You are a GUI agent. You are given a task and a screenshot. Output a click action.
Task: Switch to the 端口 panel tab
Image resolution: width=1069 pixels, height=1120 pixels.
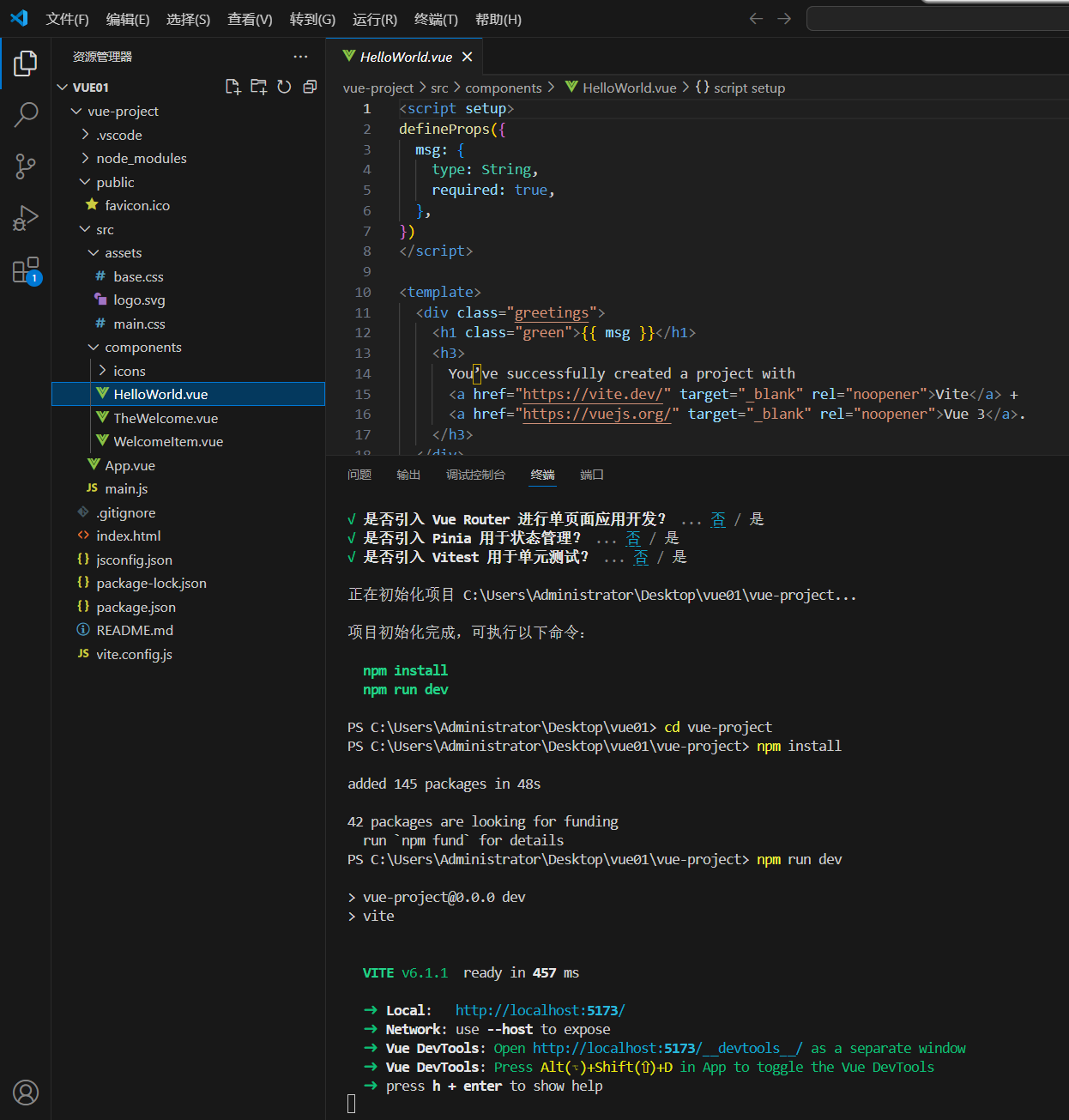click(x=592, y=475)
